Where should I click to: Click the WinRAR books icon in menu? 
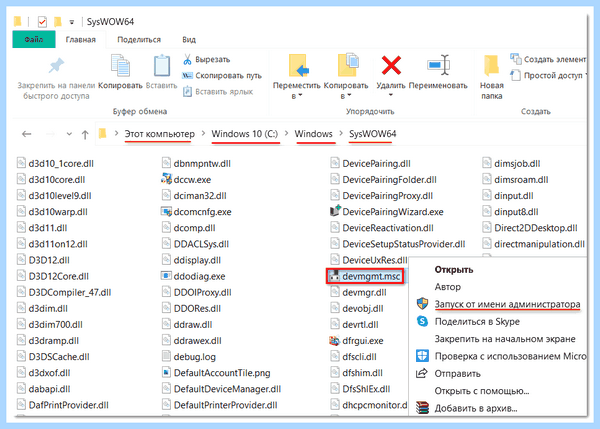(422, 408)
